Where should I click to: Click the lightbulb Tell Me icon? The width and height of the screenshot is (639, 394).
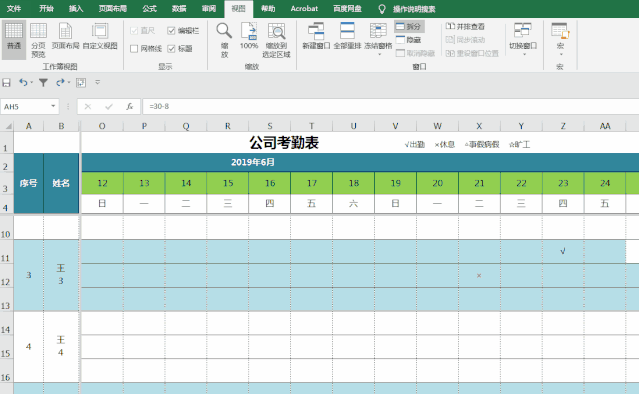click(382, 9)
